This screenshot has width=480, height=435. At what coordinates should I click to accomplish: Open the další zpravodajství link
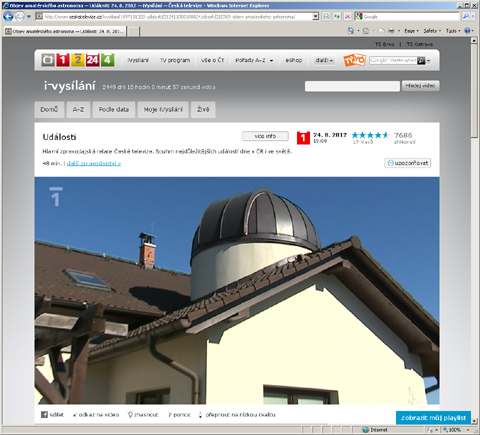pyautogui.click(x=94, y=163)
